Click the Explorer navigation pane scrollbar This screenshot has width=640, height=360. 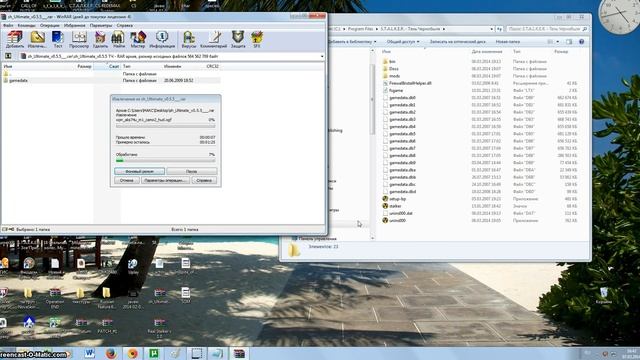[372, 100]
